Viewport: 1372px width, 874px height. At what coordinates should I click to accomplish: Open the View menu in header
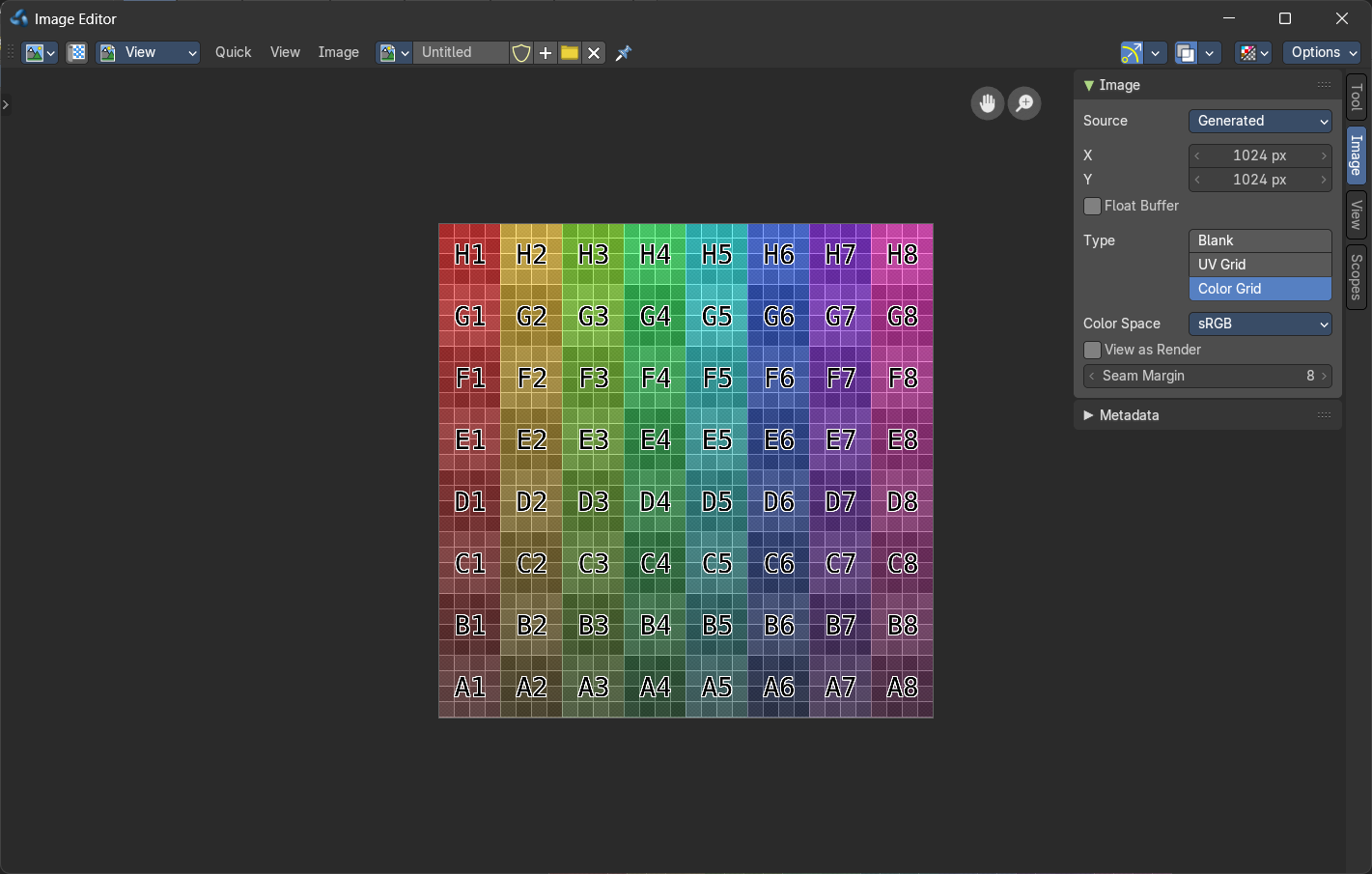[x=285, y=53]
